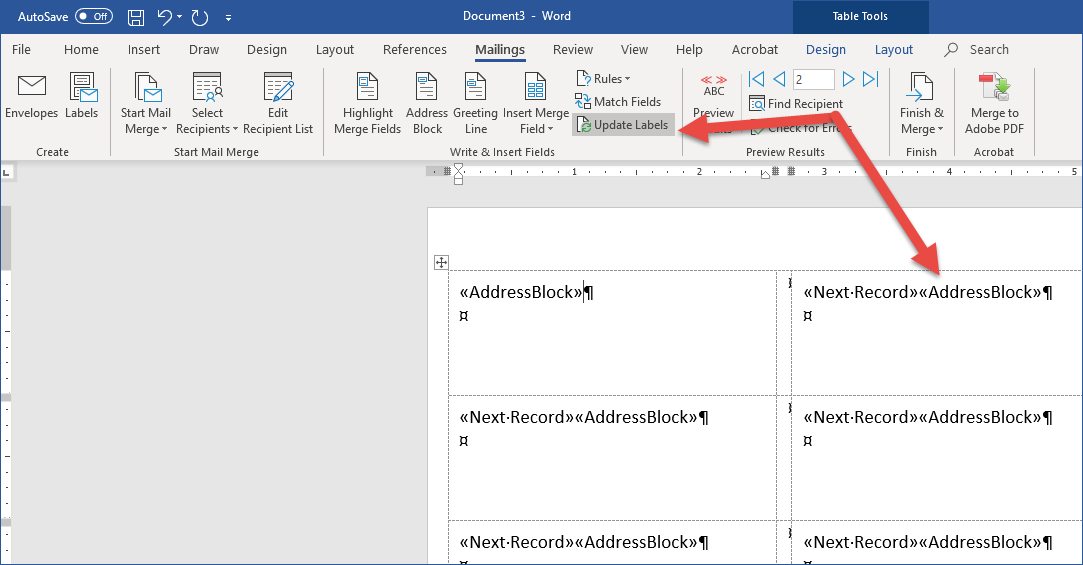Open the Acrobat tab
1083x565 pixels.
pos(754,50)
